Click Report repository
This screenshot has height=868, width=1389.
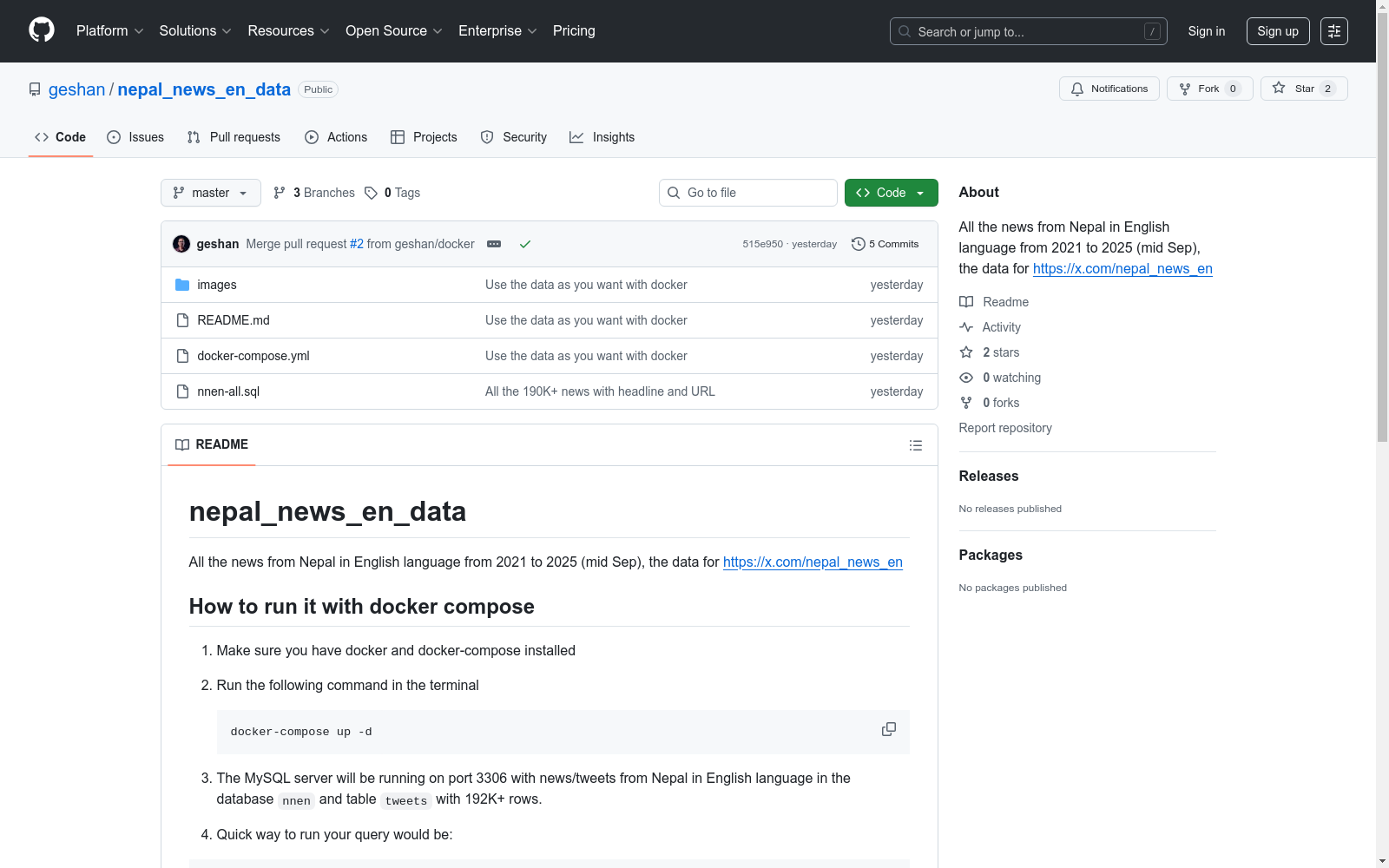[x=1005, y=428]
